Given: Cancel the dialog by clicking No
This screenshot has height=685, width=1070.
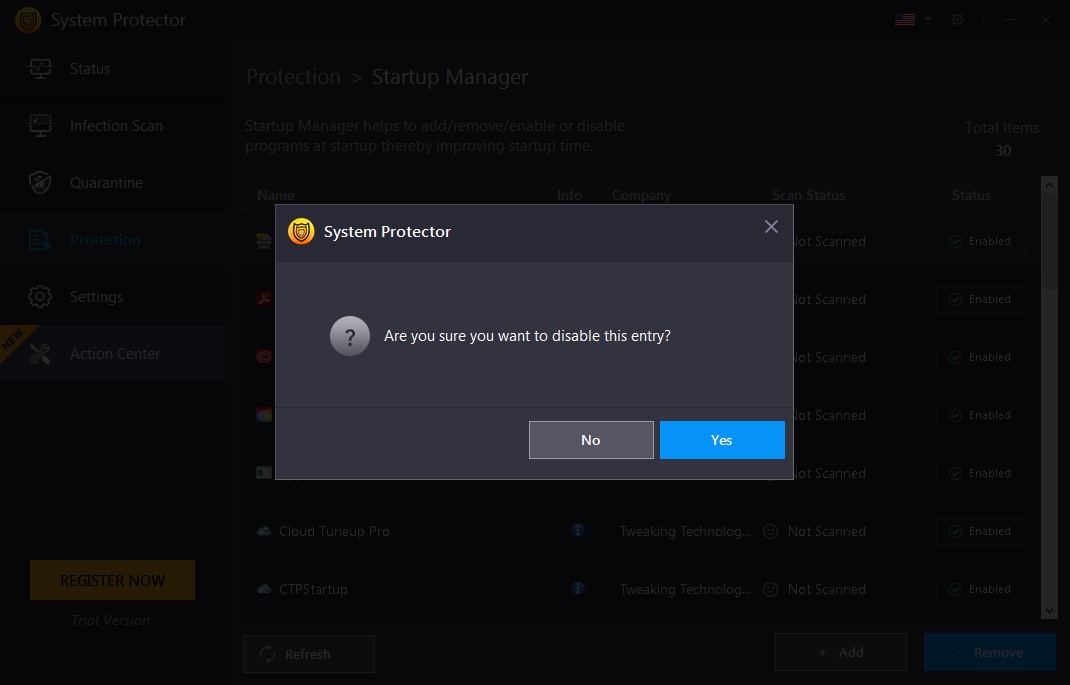Looking at the screenshot, I should pyautogui.click(x=591, y=440).
